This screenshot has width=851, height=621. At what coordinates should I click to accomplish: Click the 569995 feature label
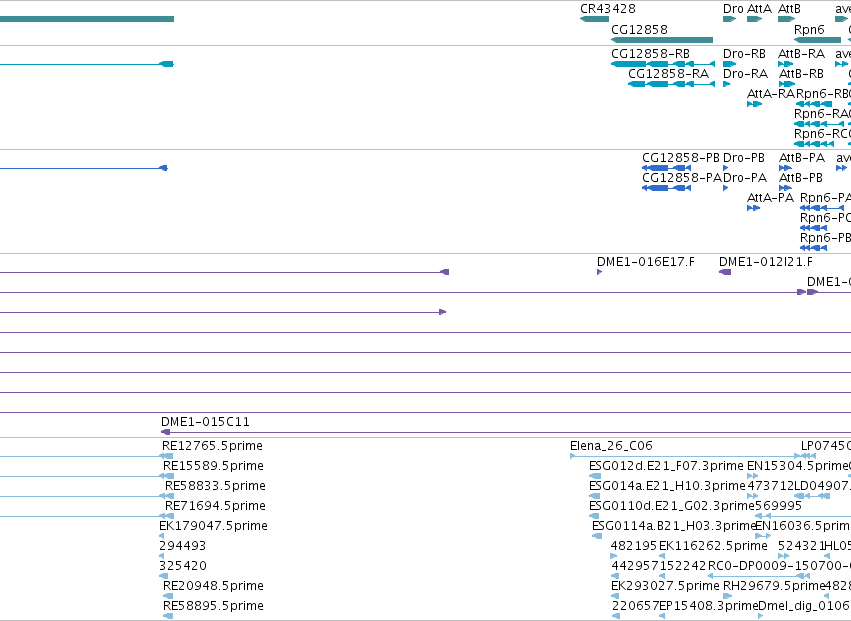(779, 506)
